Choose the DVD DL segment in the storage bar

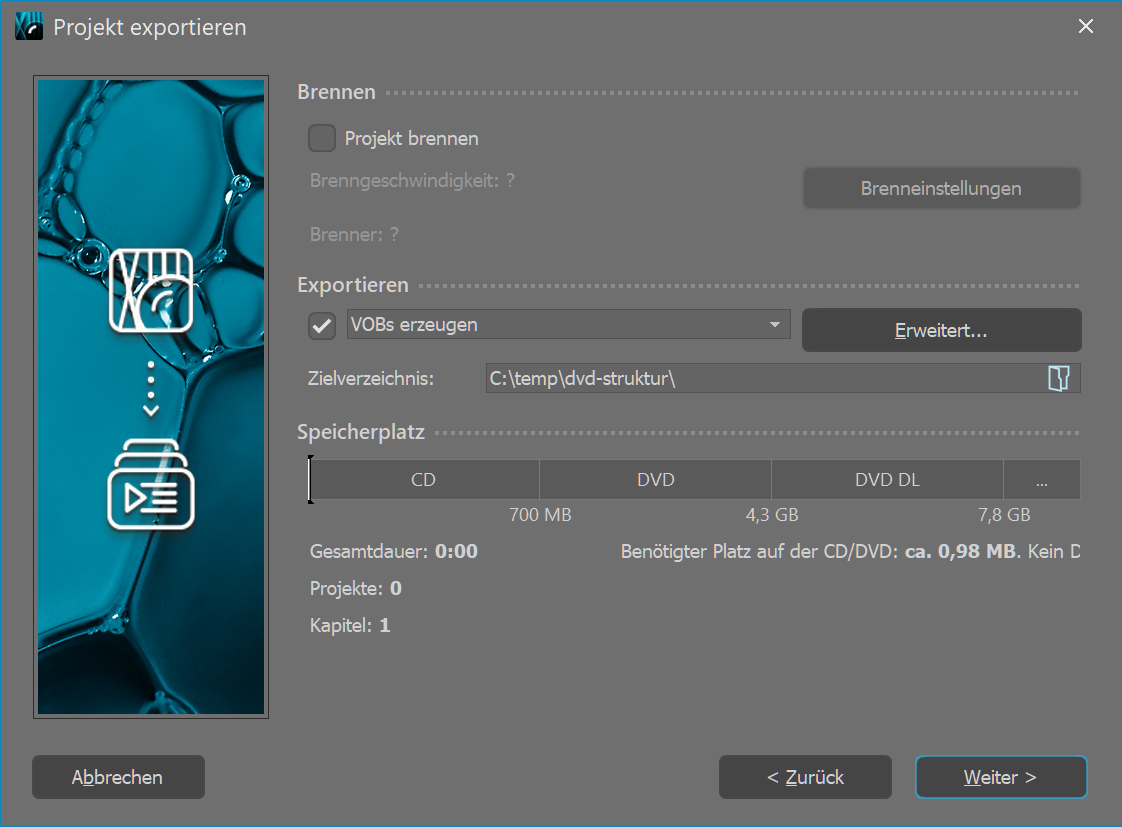[887, 480]
